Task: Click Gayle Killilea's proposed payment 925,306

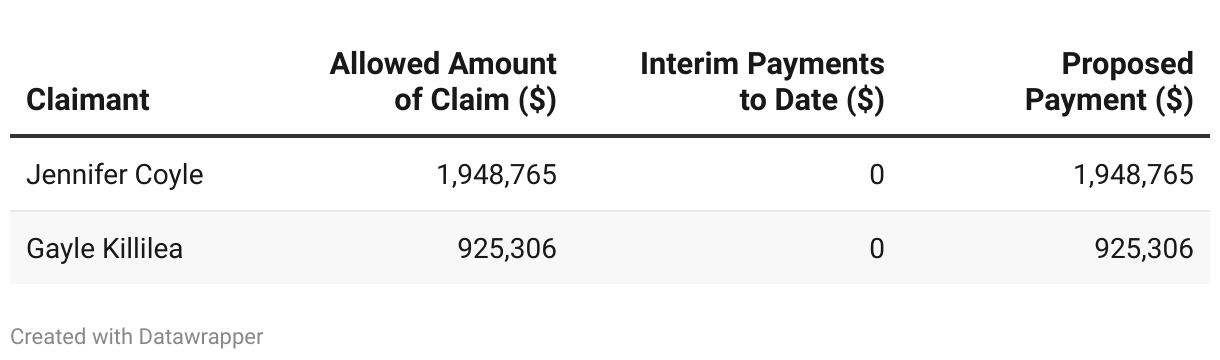Action: [1144, 248]
